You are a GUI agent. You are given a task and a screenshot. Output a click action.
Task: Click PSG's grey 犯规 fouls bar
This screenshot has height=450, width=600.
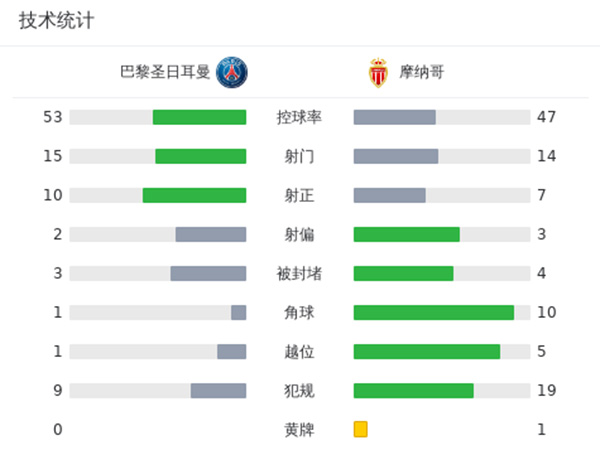pyautogui.click(x=218, y=390)
